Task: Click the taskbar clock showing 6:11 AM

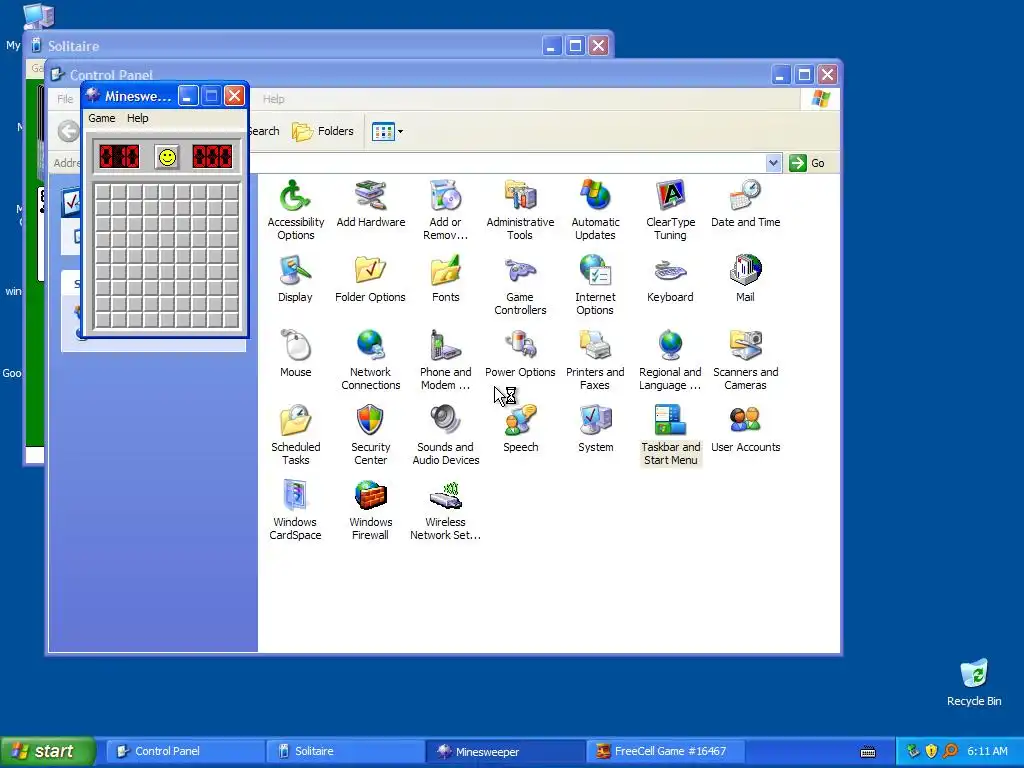Action: point(987,751)
